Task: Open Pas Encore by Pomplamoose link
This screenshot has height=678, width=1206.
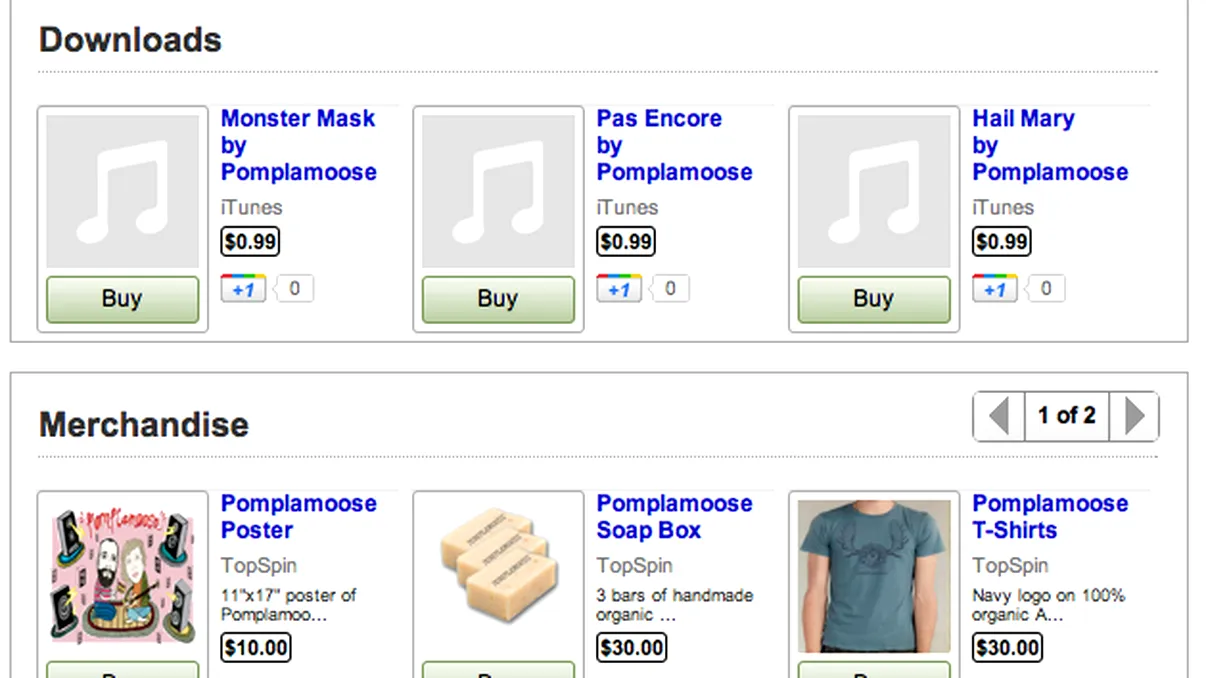Action: point(674,145)
